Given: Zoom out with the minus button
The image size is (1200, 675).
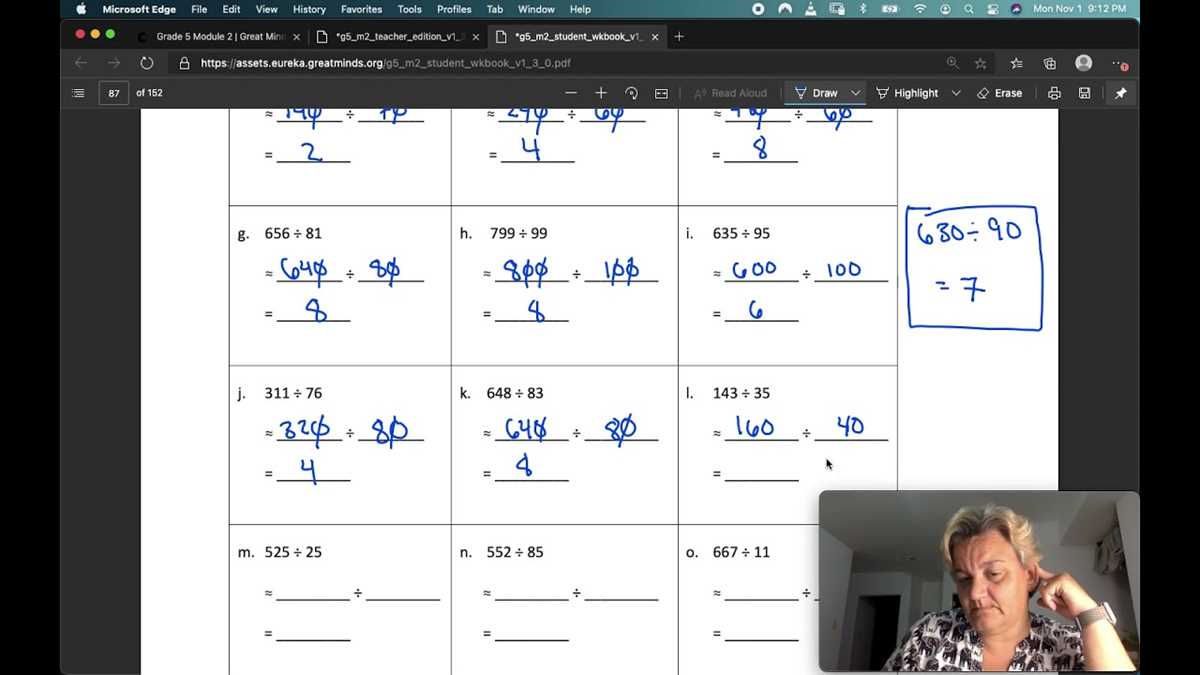Looking at the screenshot, I should [x=571, y=93].
